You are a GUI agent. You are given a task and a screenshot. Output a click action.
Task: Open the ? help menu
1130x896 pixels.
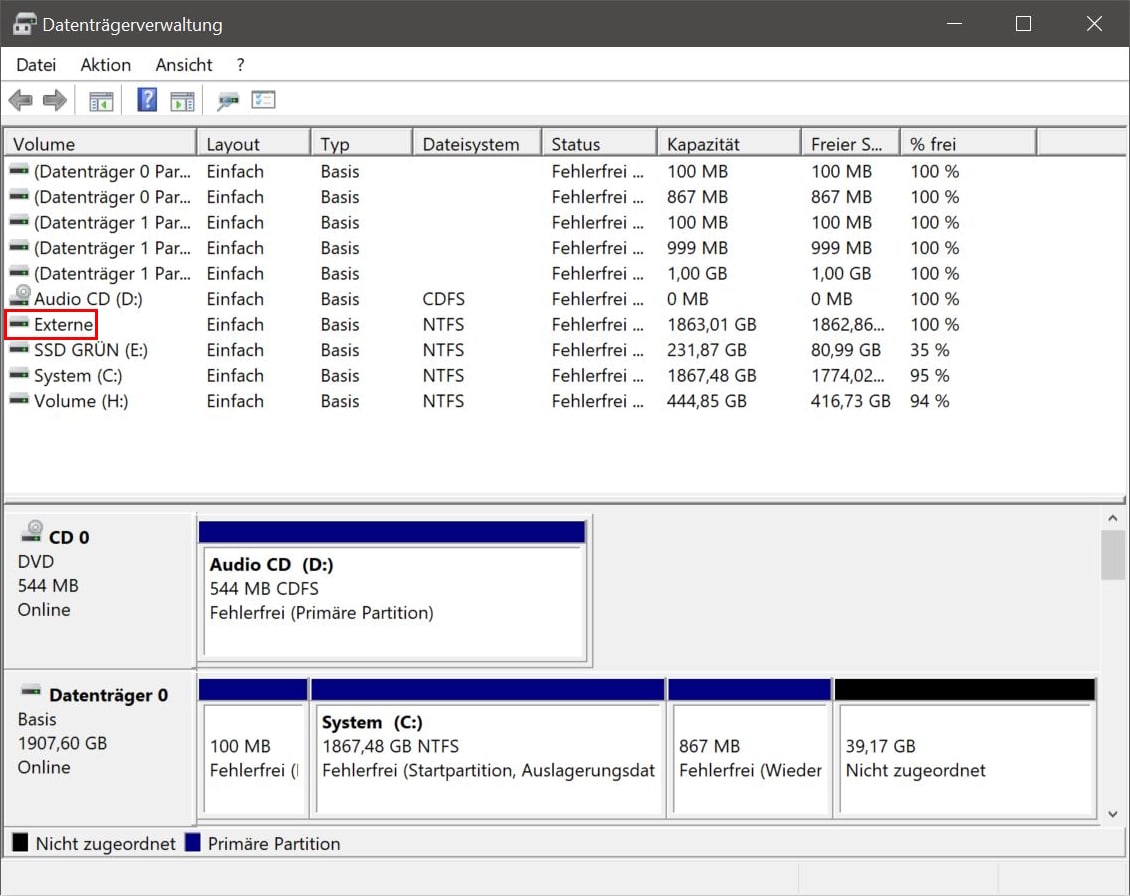[240, 65]
